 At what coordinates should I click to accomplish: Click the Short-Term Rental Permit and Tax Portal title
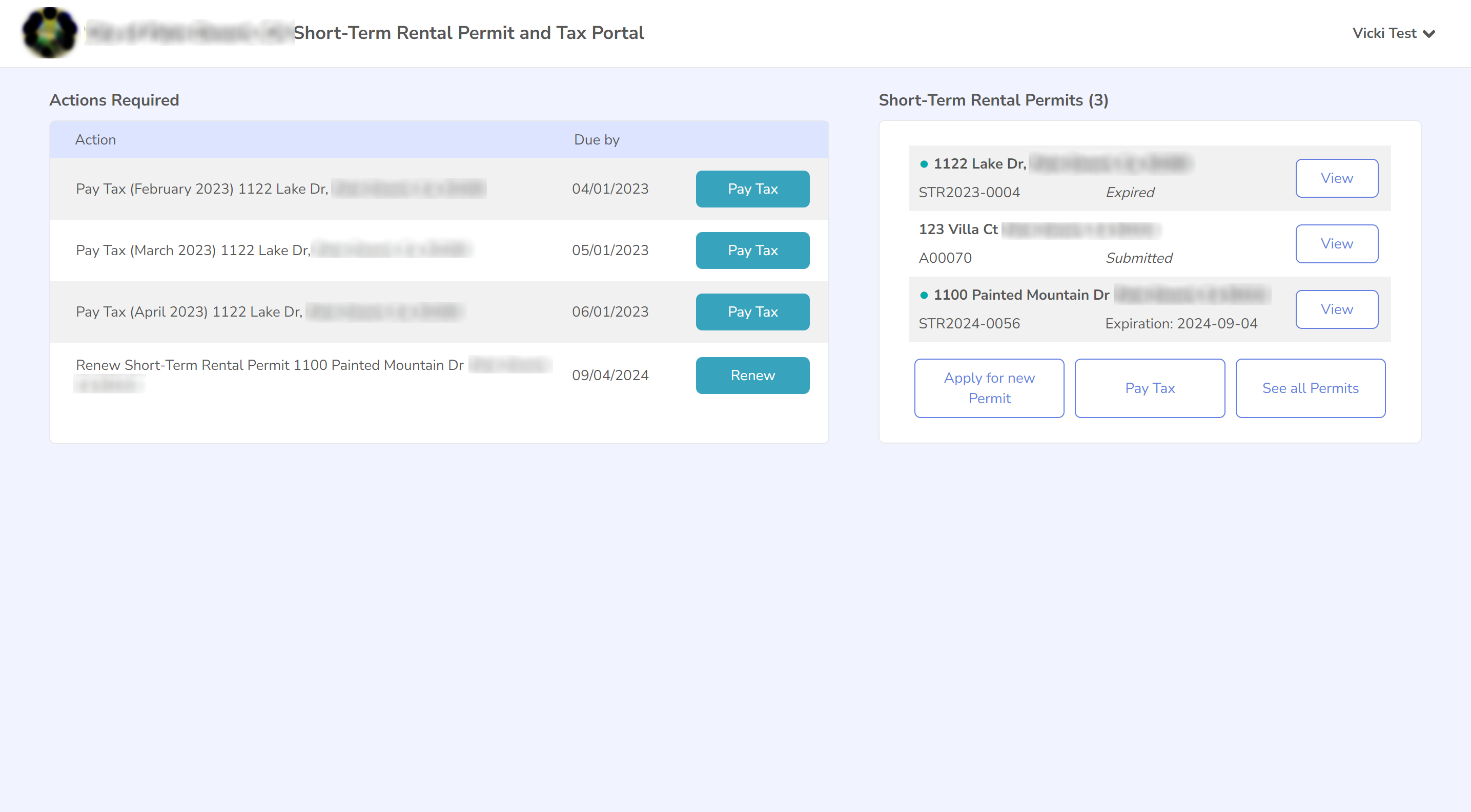[x=469, y=33]
